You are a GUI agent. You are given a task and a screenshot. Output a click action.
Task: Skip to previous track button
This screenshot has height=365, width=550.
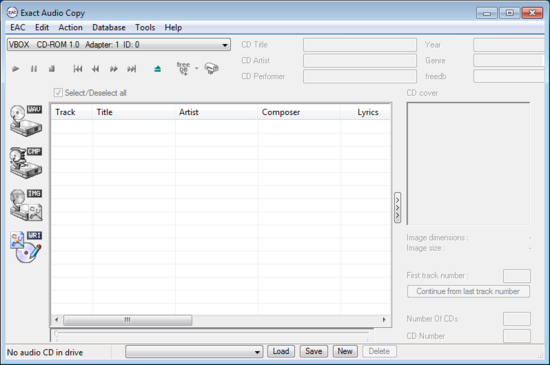(x=78, y=69)
